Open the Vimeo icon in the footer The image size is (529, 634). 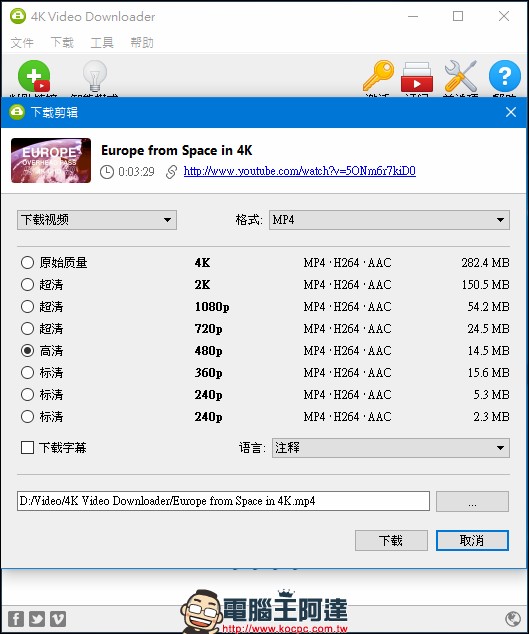click(58, 619)
